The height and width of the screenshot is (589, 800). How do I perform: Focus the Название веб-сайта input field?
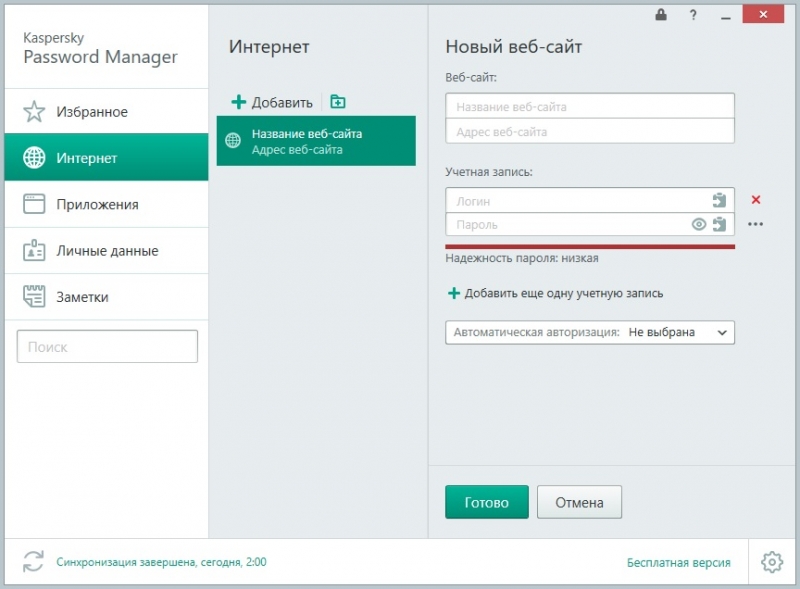coord(590,106)
